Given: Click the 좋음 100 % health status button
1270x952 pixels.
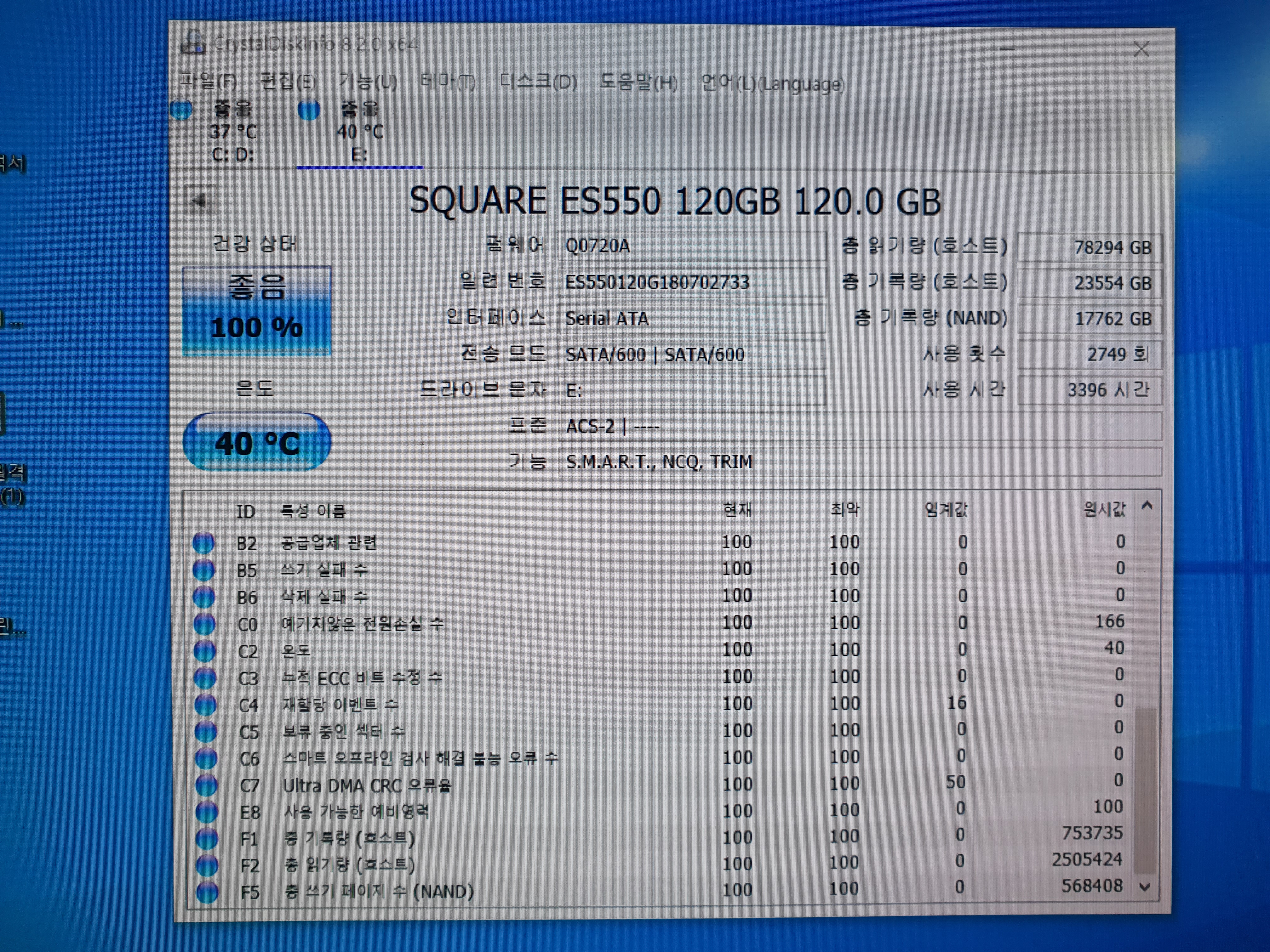Looking at the screenshot, I should 257,310.
